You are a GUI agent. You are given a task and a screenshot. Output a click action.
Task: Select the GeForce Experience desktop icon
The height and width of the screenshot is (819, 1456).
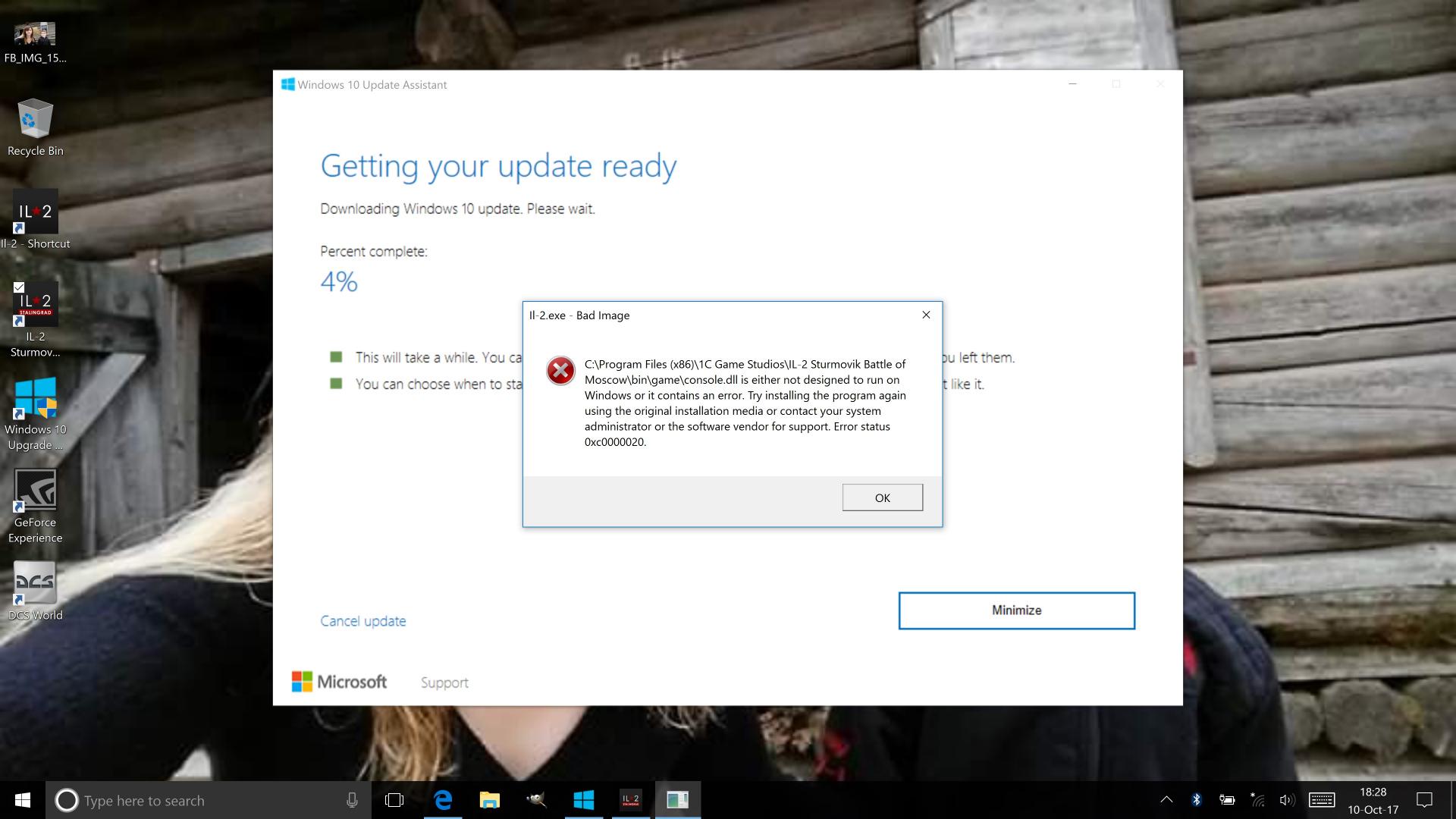click(35, 491)
